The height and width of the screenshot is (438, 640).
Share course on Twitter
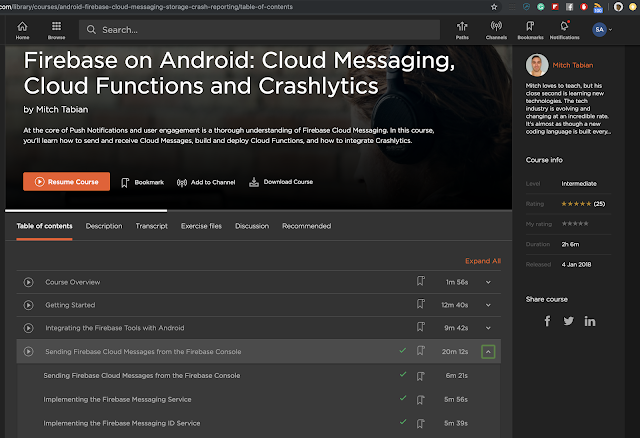(x=569, y=321)
